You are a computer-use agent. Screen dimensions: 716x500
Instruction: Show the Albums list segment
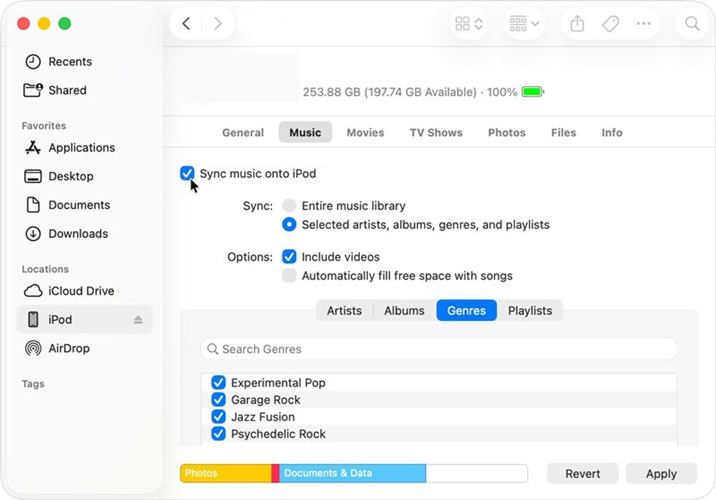click(404, 311)
